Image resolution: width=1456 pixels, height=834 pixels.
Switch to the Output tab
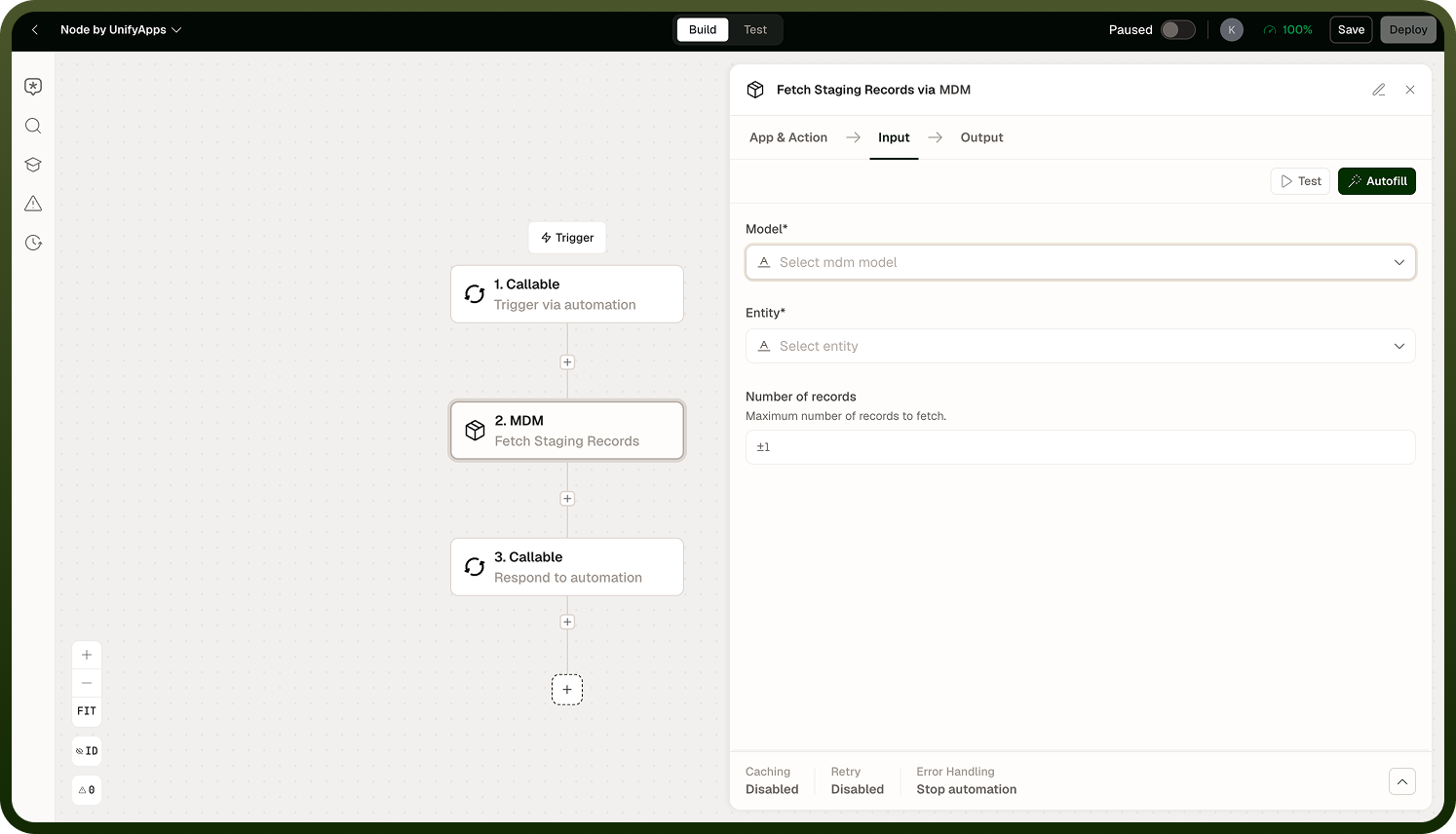coord(981,137)
